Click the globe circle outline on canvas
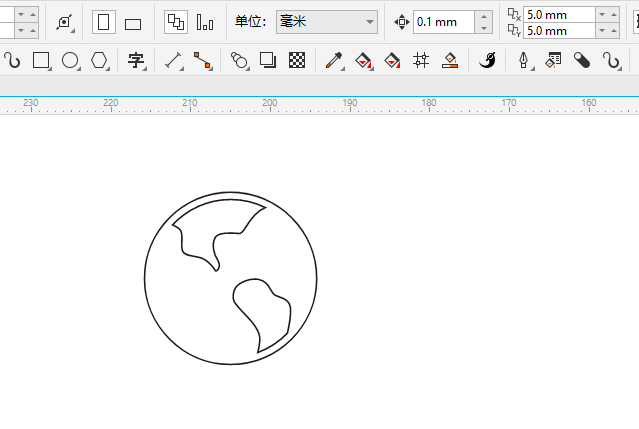Viewport: 639px width, 429px height. (x=145, y=278)
